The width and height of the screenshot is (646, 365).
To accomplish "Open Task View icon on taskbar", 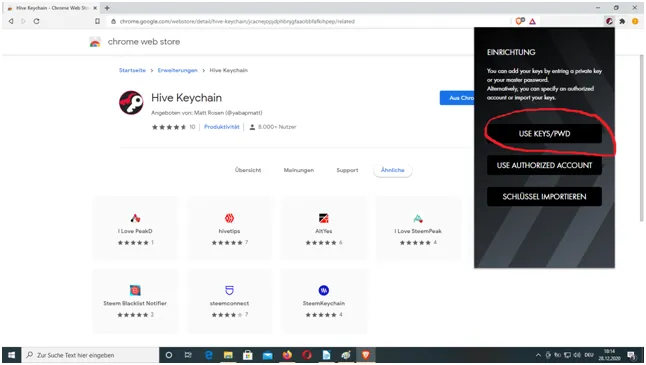I will click(188, 355).
